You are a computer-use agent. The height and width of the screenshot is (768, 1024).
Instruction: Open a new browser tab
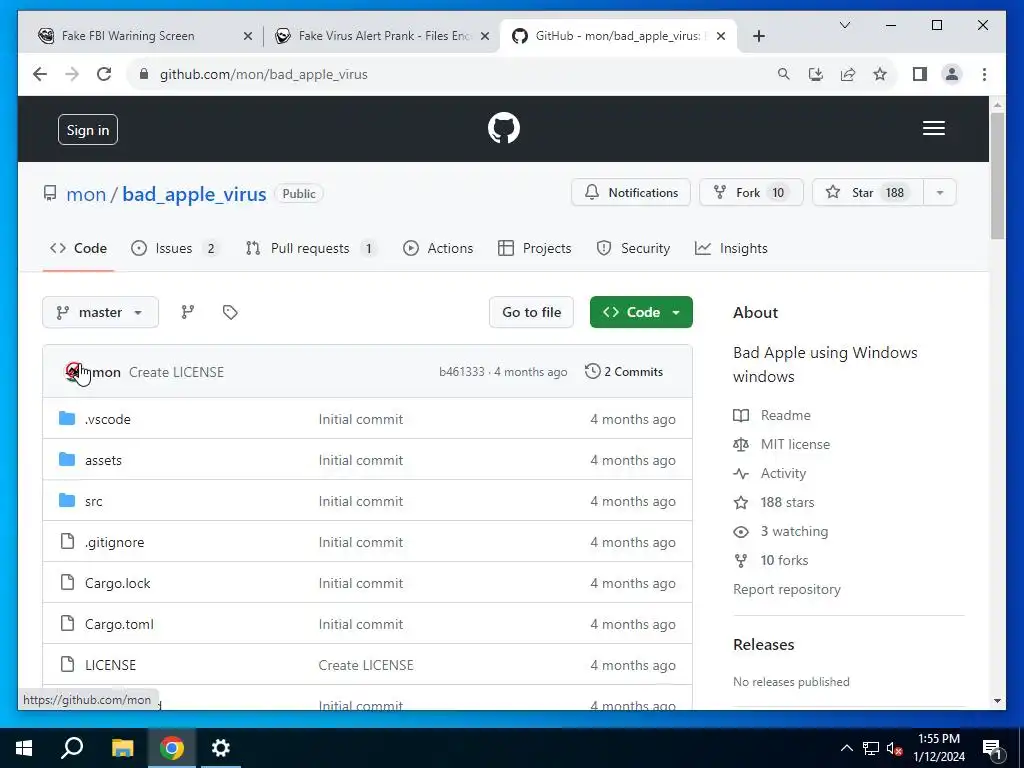pos(758,36)
